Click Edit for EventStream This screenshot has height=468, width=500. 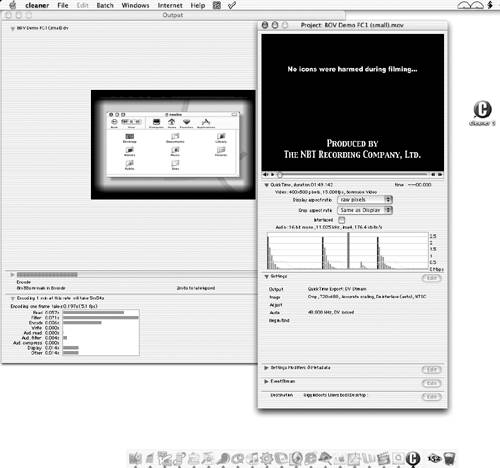pyautogui.click(x=432, y=383)
